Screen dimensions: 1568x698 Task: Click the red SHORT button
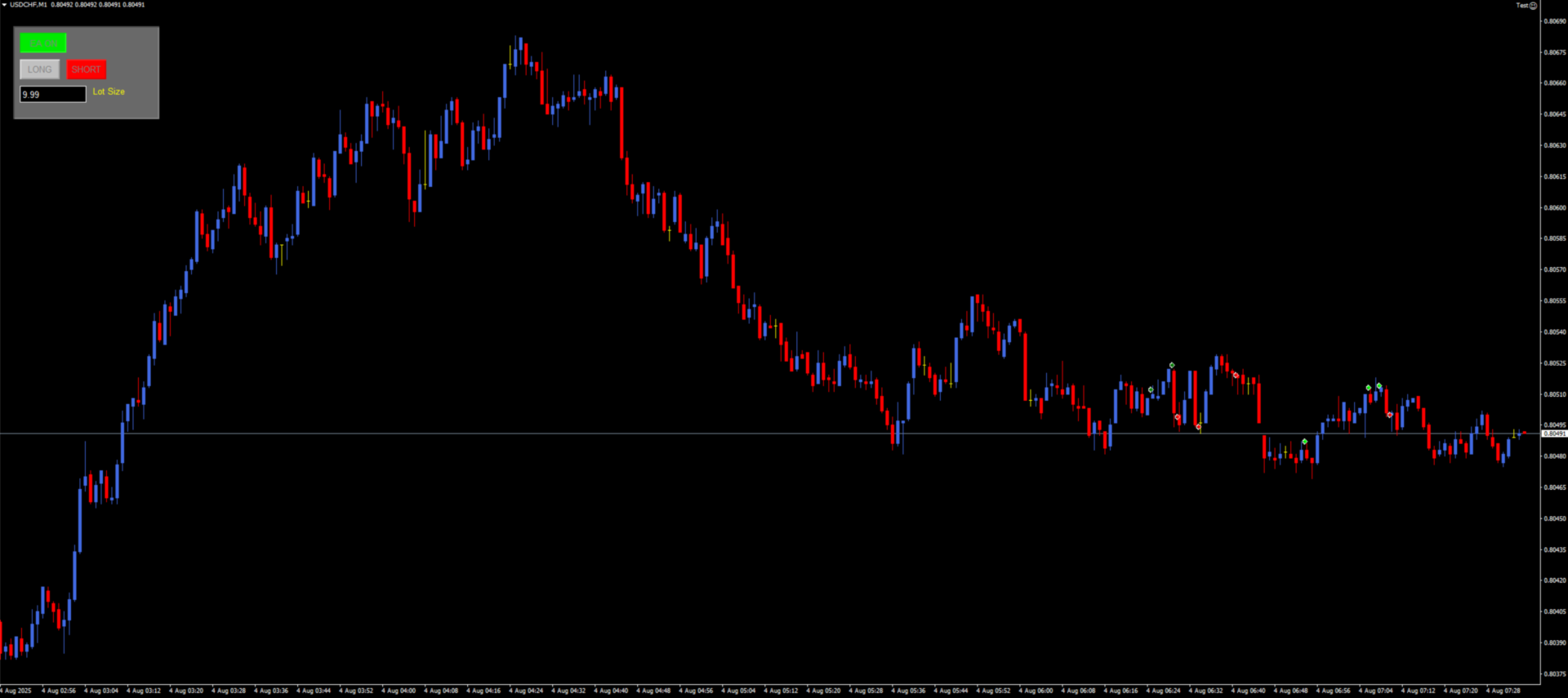87,69
